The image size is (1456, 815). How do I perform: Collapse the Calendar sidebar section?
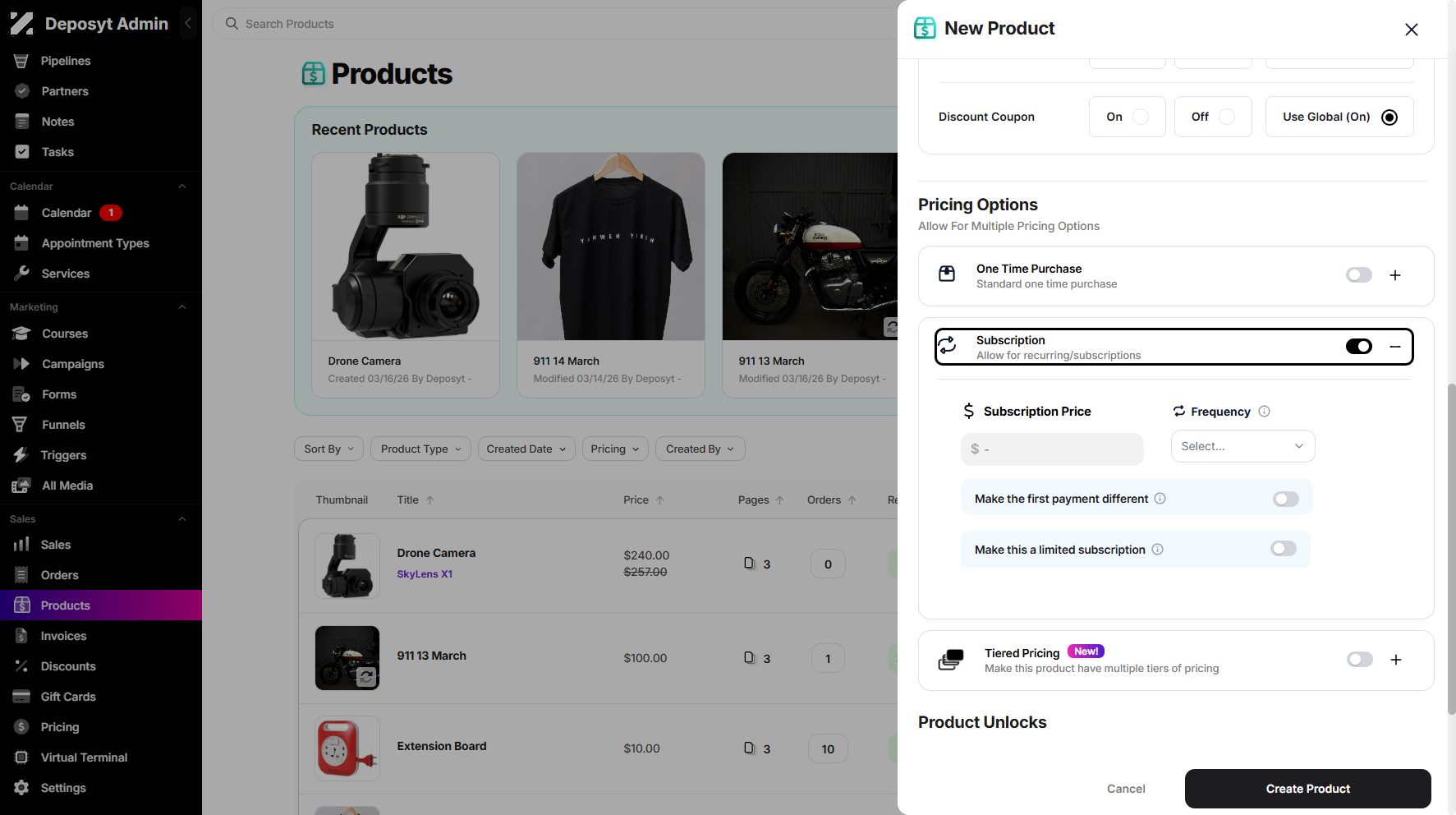click(182, 186)
